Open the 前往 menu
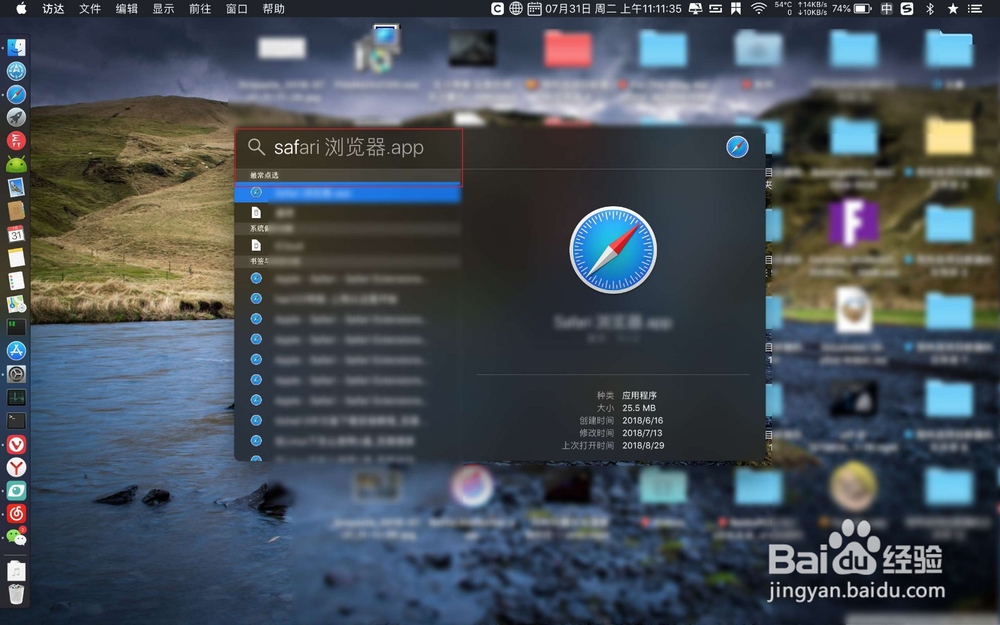This screenshot has width=1000, height=625. (x=200, y=8)
